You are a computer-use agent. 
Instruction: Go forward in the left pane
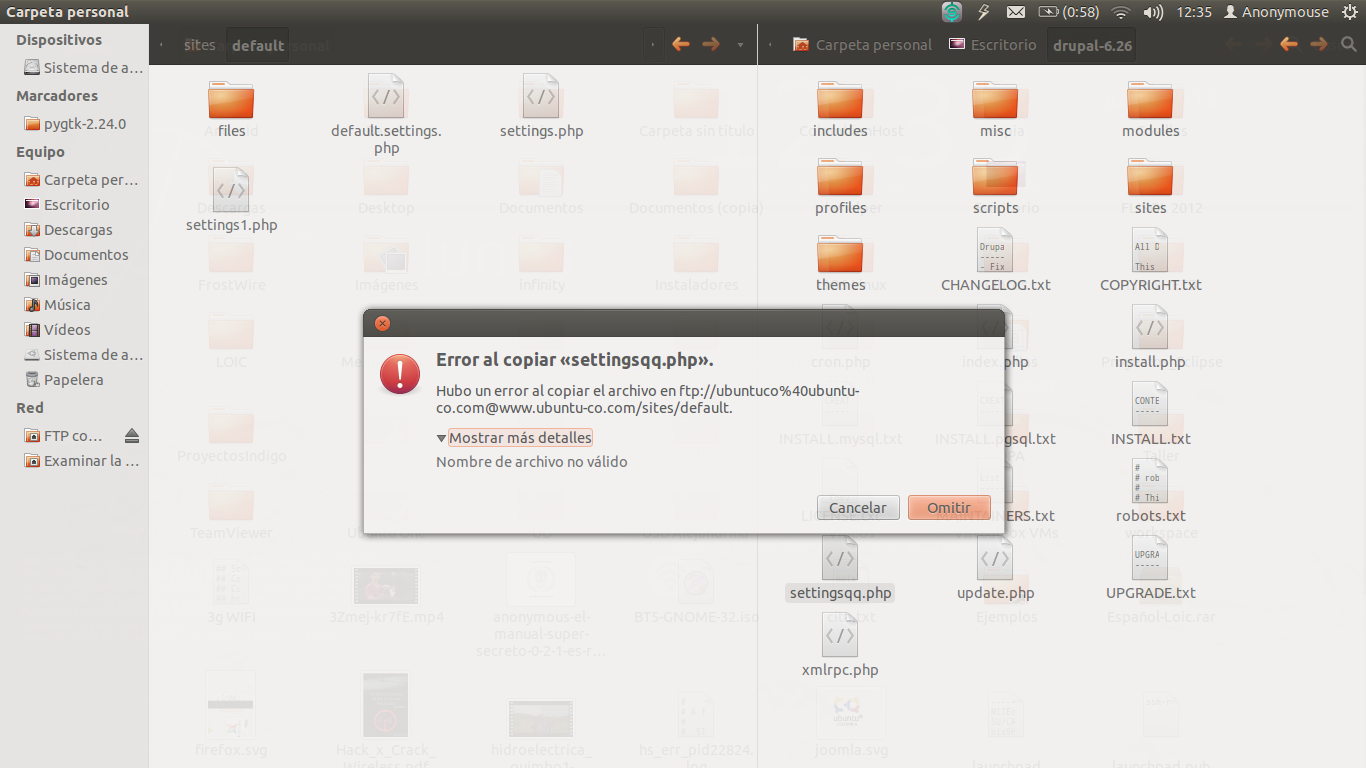711,44
